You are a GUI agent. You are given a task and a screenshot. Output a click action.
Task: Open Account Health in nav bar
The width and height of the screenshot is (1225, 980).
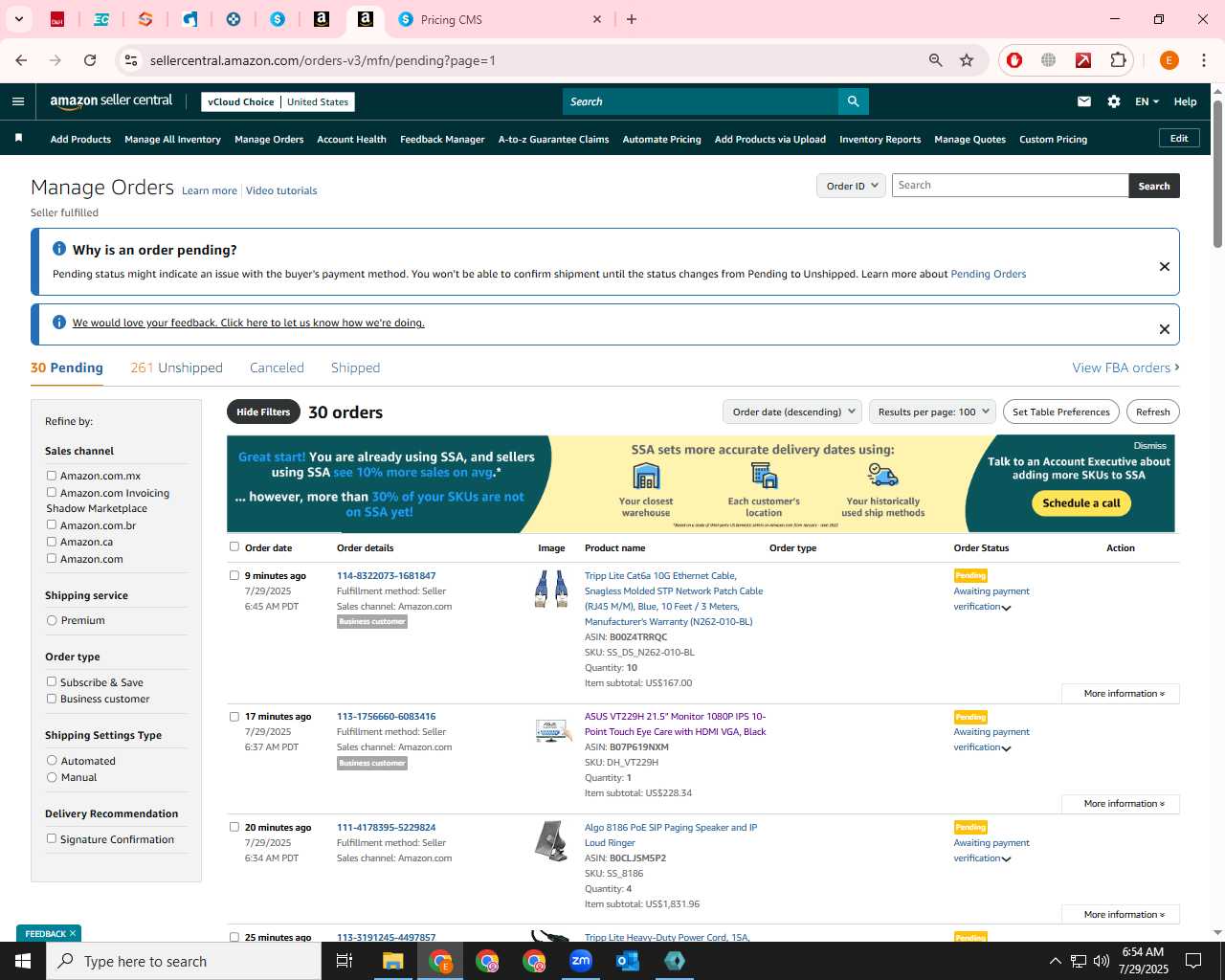(351, 139)
